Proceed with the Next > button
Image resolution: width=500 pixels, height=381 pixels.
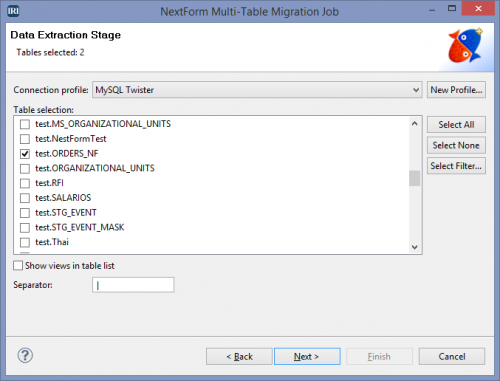point(307,357)
